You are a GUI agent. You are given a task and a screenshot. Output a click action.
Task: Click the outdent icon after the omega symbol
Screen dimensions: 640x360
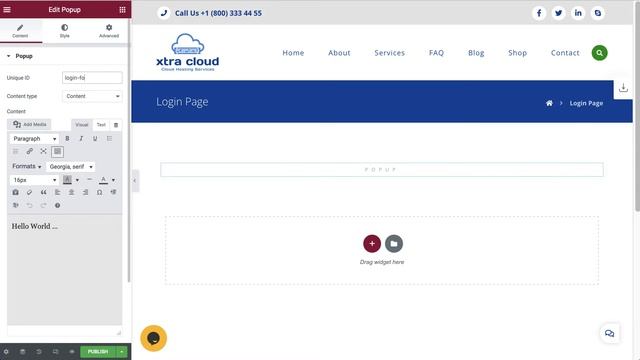coord(113,192)
